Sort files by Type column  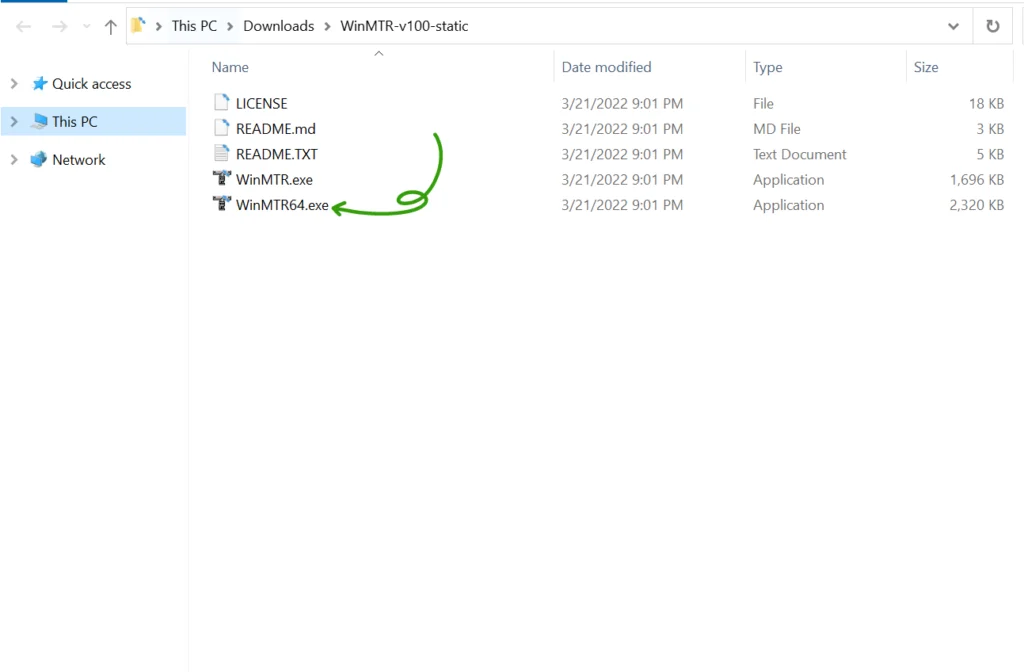[x=767, y=67]
